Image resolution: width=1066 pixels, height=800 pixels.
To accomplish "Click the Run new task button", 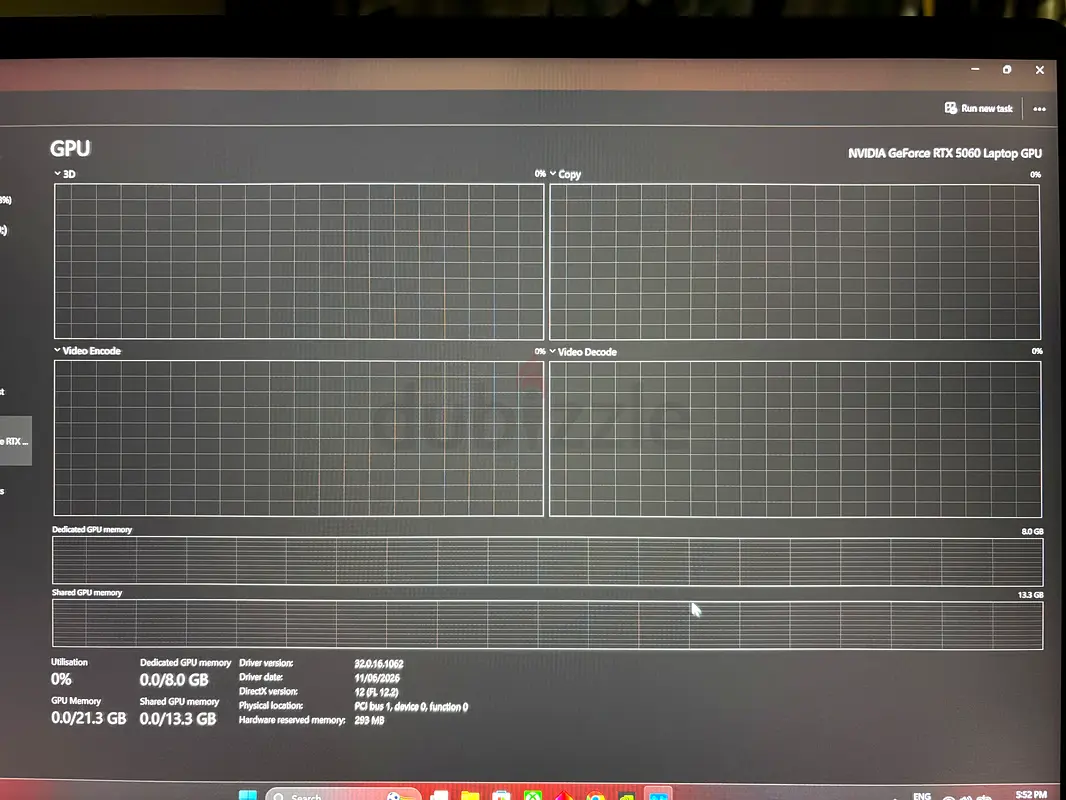I will point(978,108).
